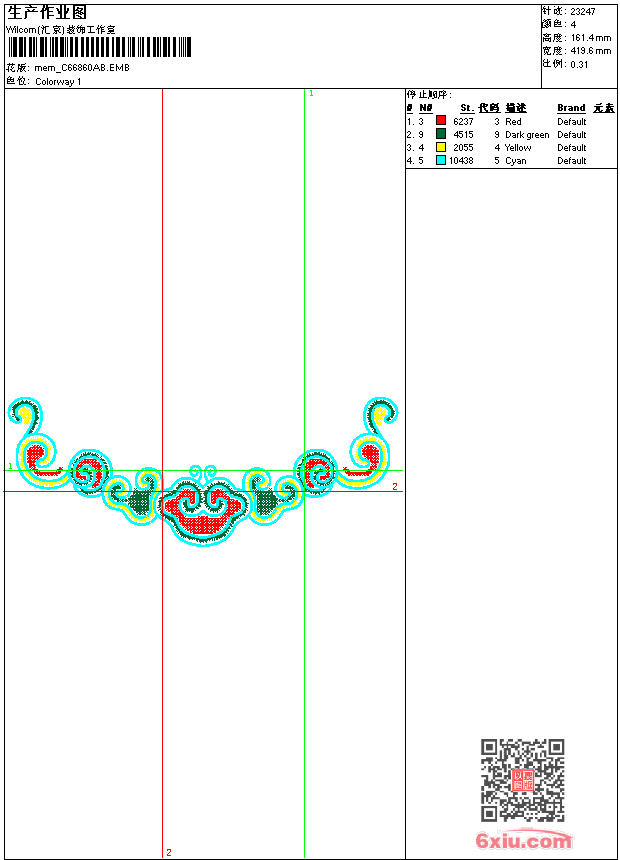
Task: Click the 停止顺序 heading
Action: click(429, 95)
